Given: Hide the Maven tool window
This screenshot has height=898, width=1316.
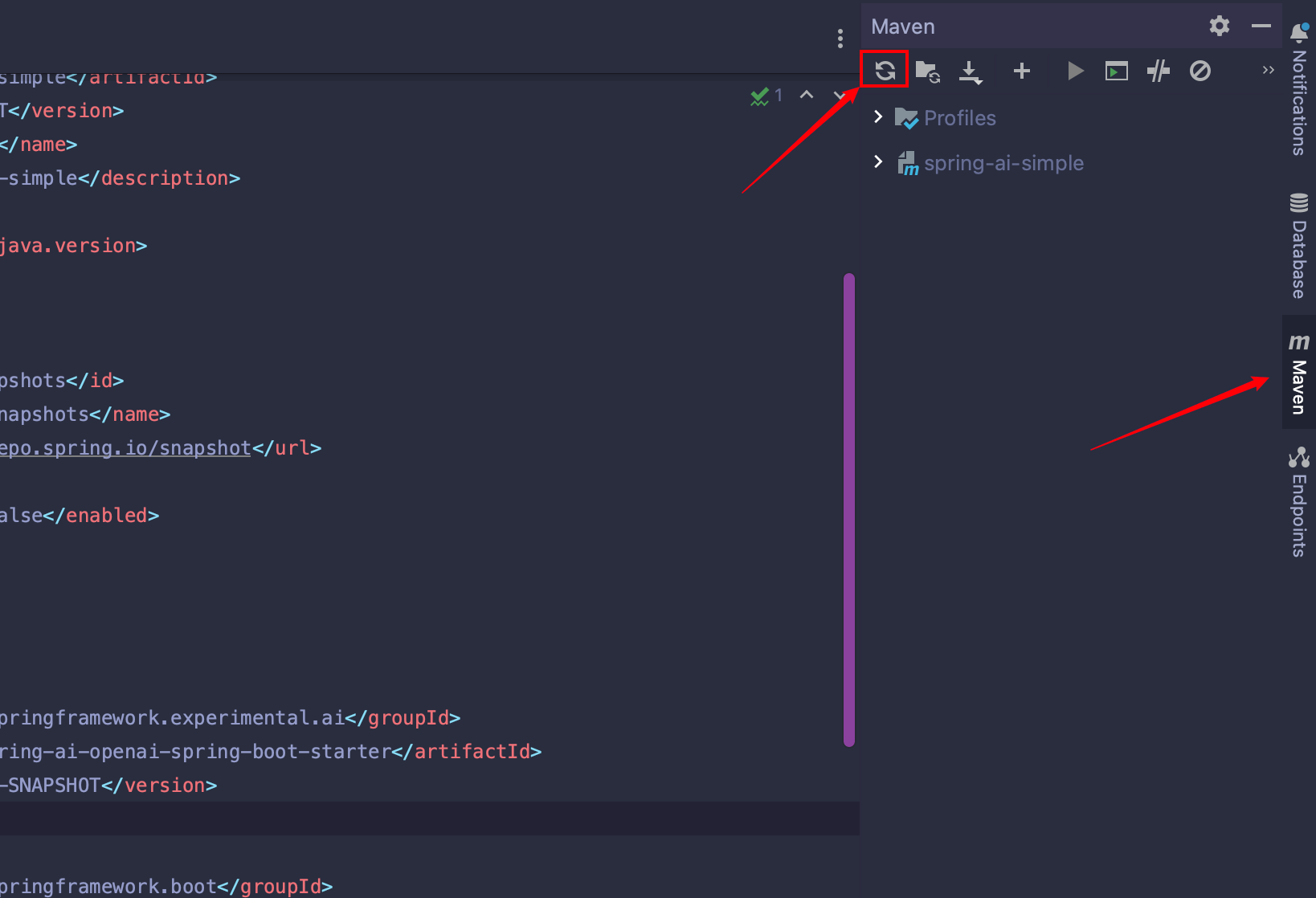Looking at the screenshot, I should 1261,27.
